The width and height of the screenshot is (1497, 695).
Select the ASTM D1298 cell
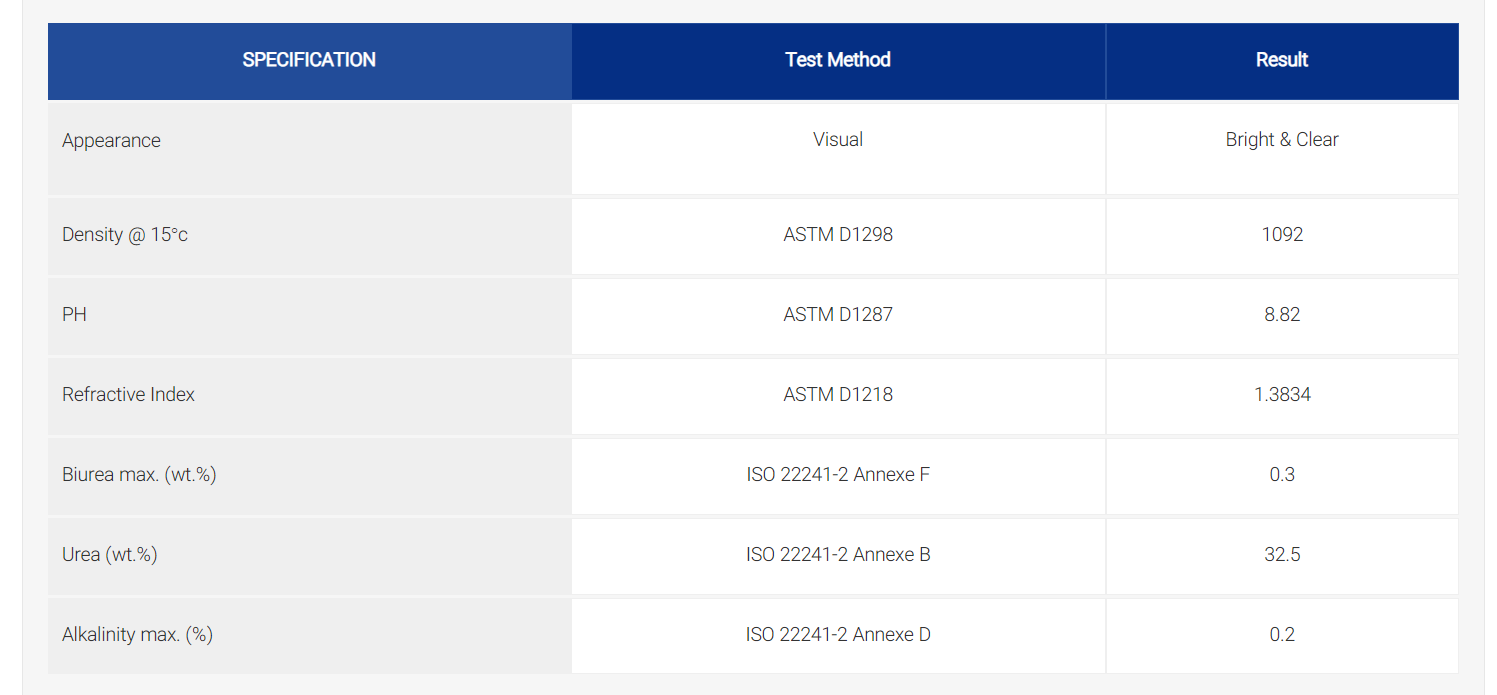(x=838, y=236)
